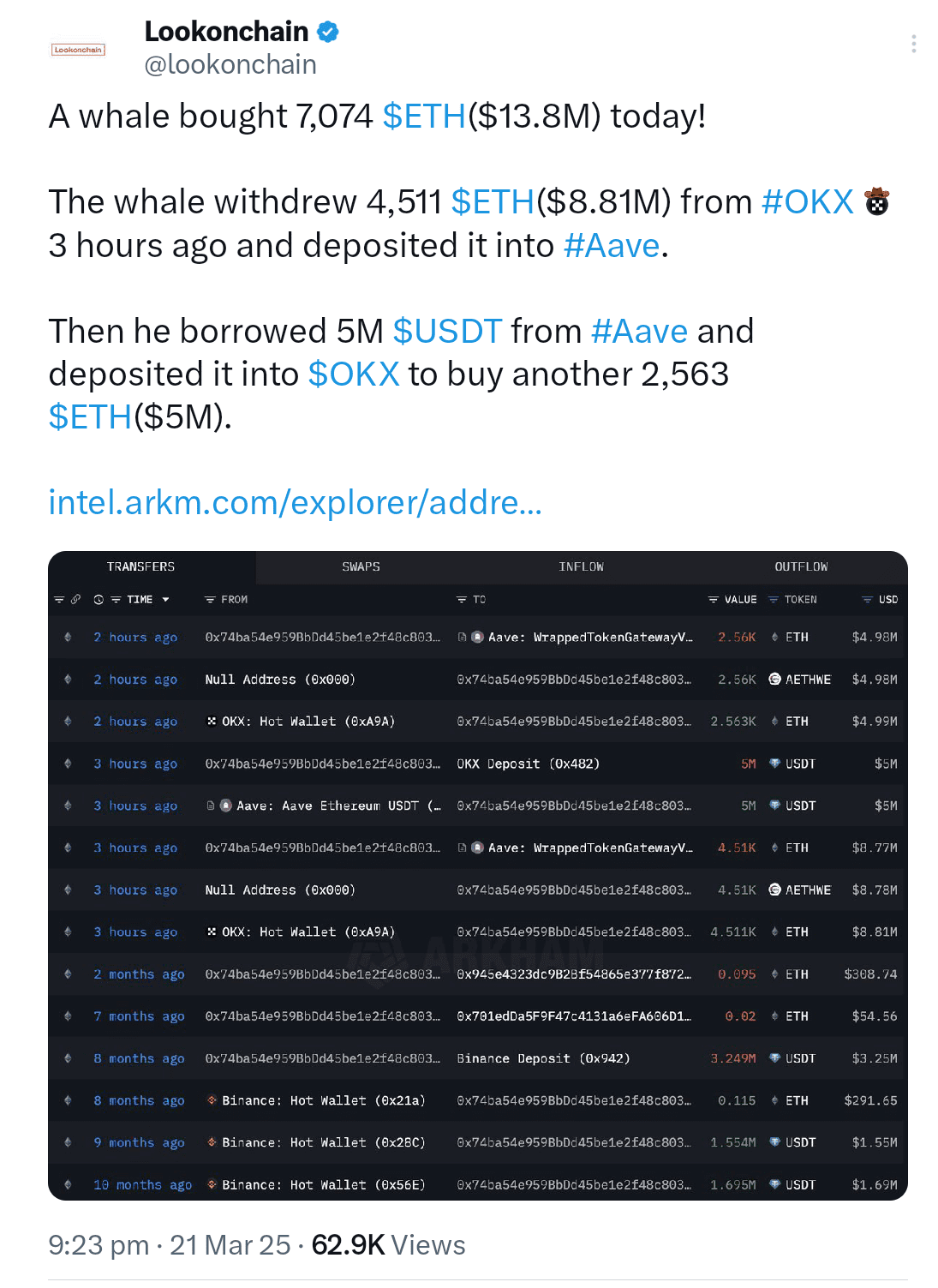
Task: Click the Binance icon on the 8 months ago row
Action: point(212,1100)
